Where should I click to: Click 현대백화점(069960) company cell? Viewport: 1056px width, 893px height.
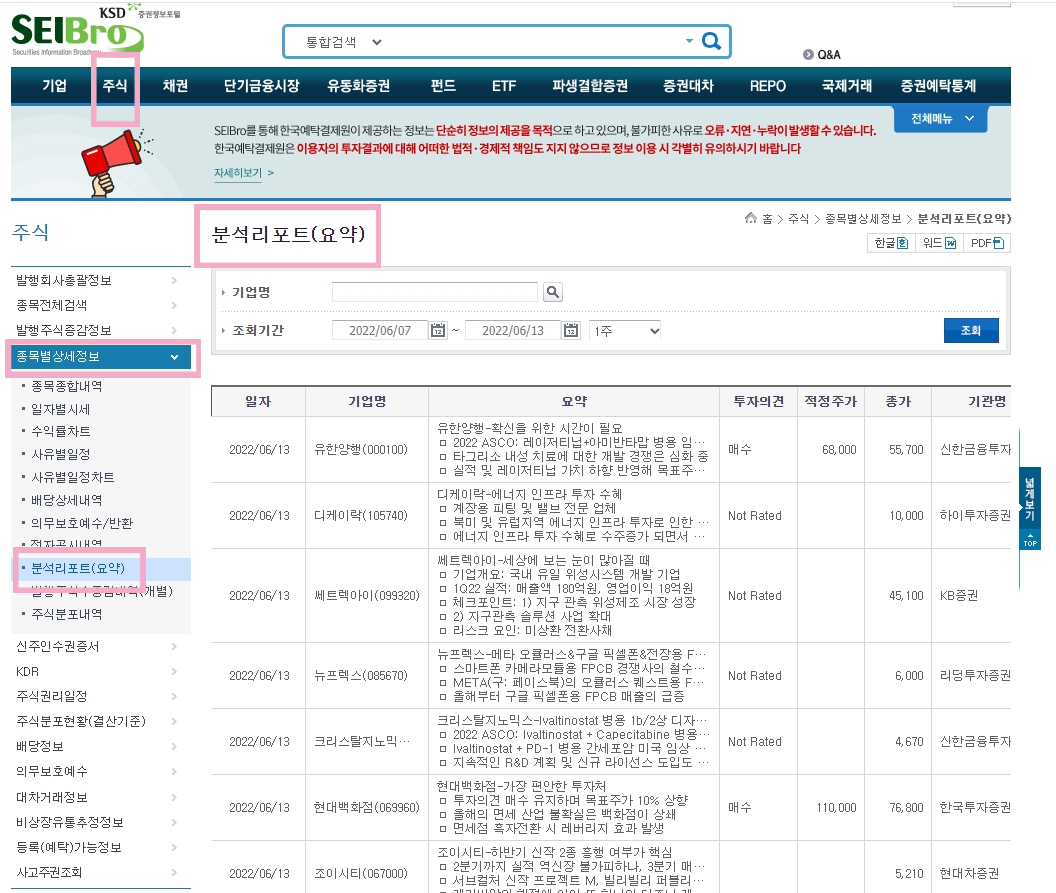pos(366,807)
